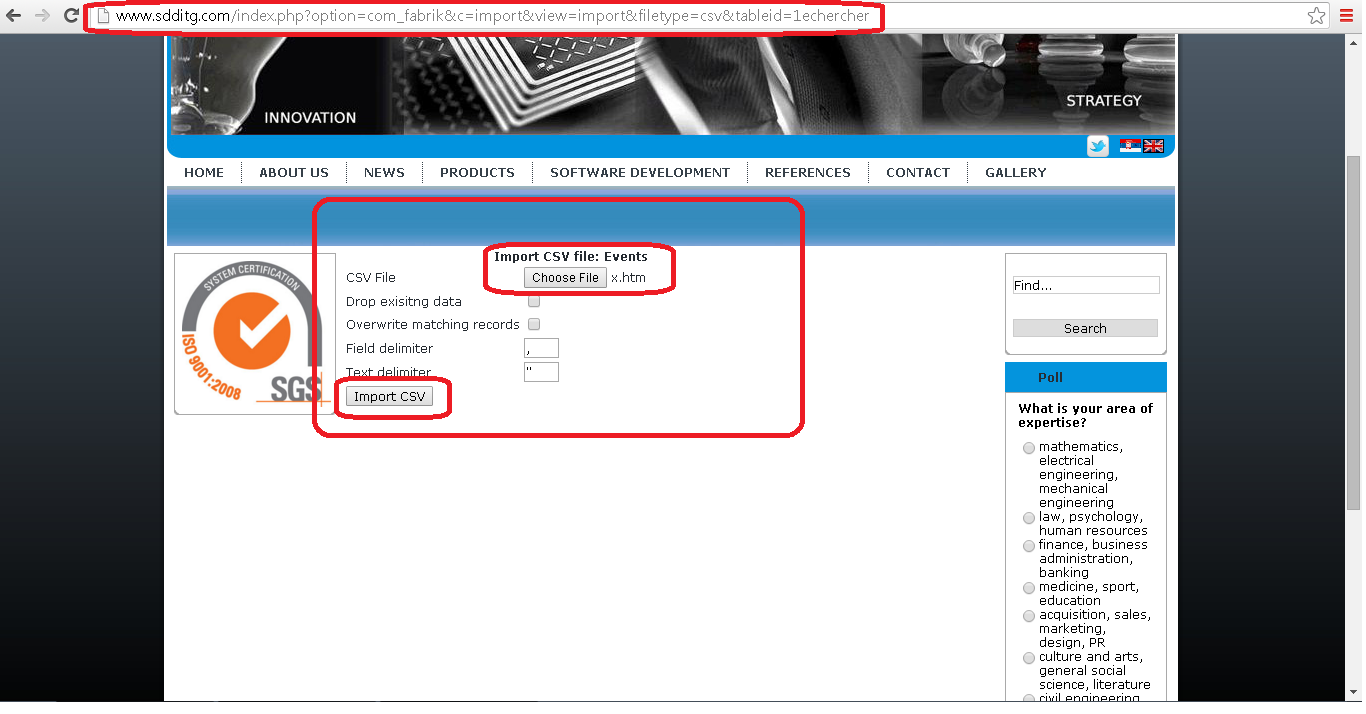The height and width of the screenshot is (714, 1366).
Task: Open the browser hamburger menu icon
Action: 1345,15
